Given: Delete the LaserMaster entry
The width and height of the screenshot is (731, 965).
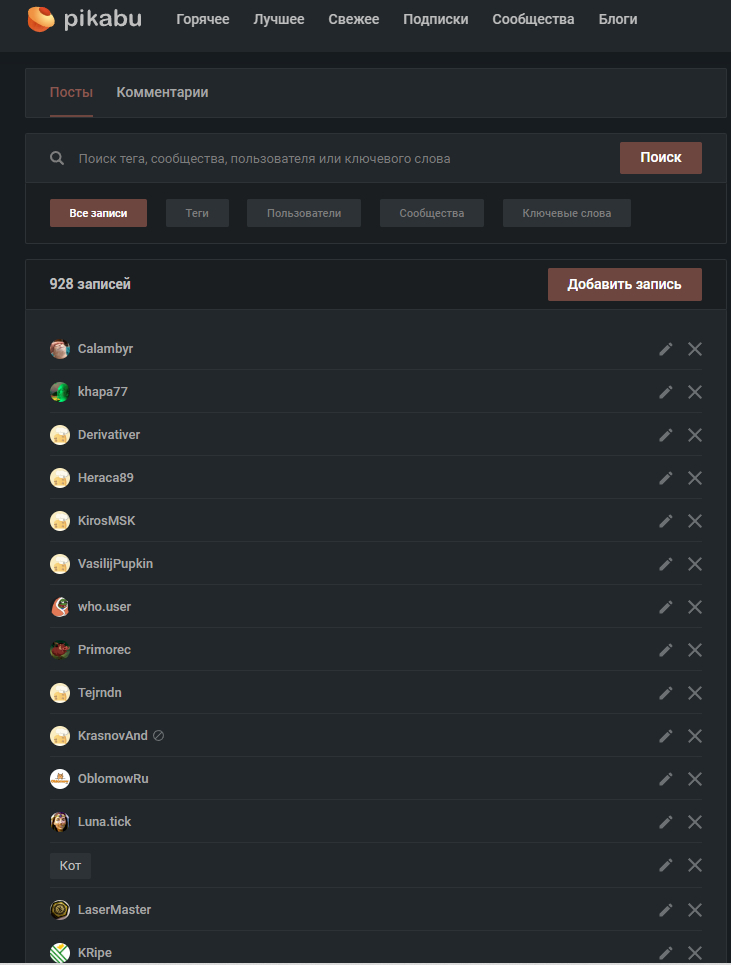Looking at the screenshot, I should coord(695,910).
